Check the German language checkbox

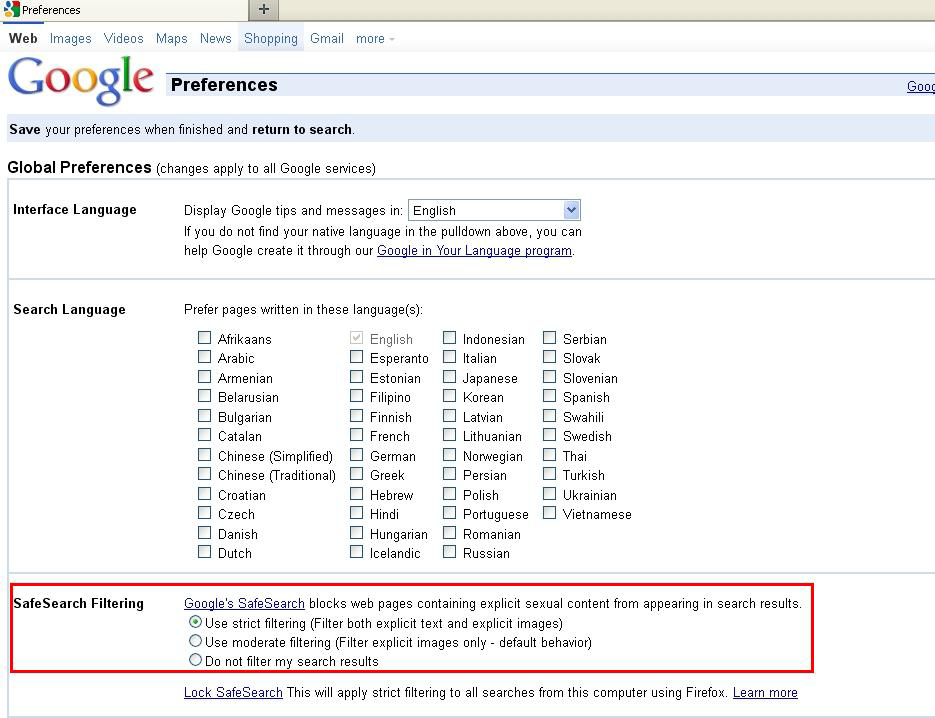point(357,455)
